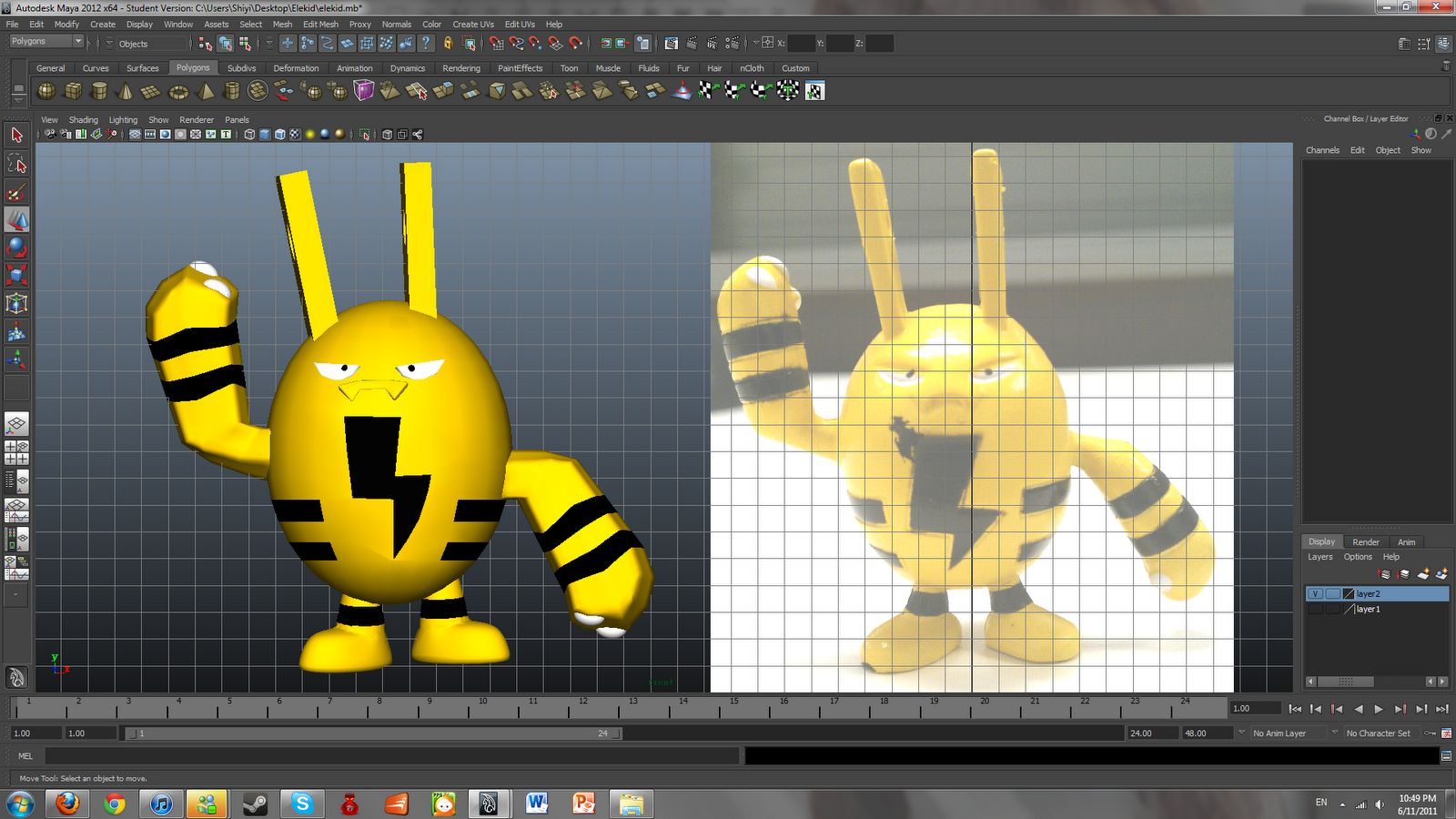Toggle display type box for layer2
Image resolution: width=1456 pixels, height=819 pixels.
1332,593
